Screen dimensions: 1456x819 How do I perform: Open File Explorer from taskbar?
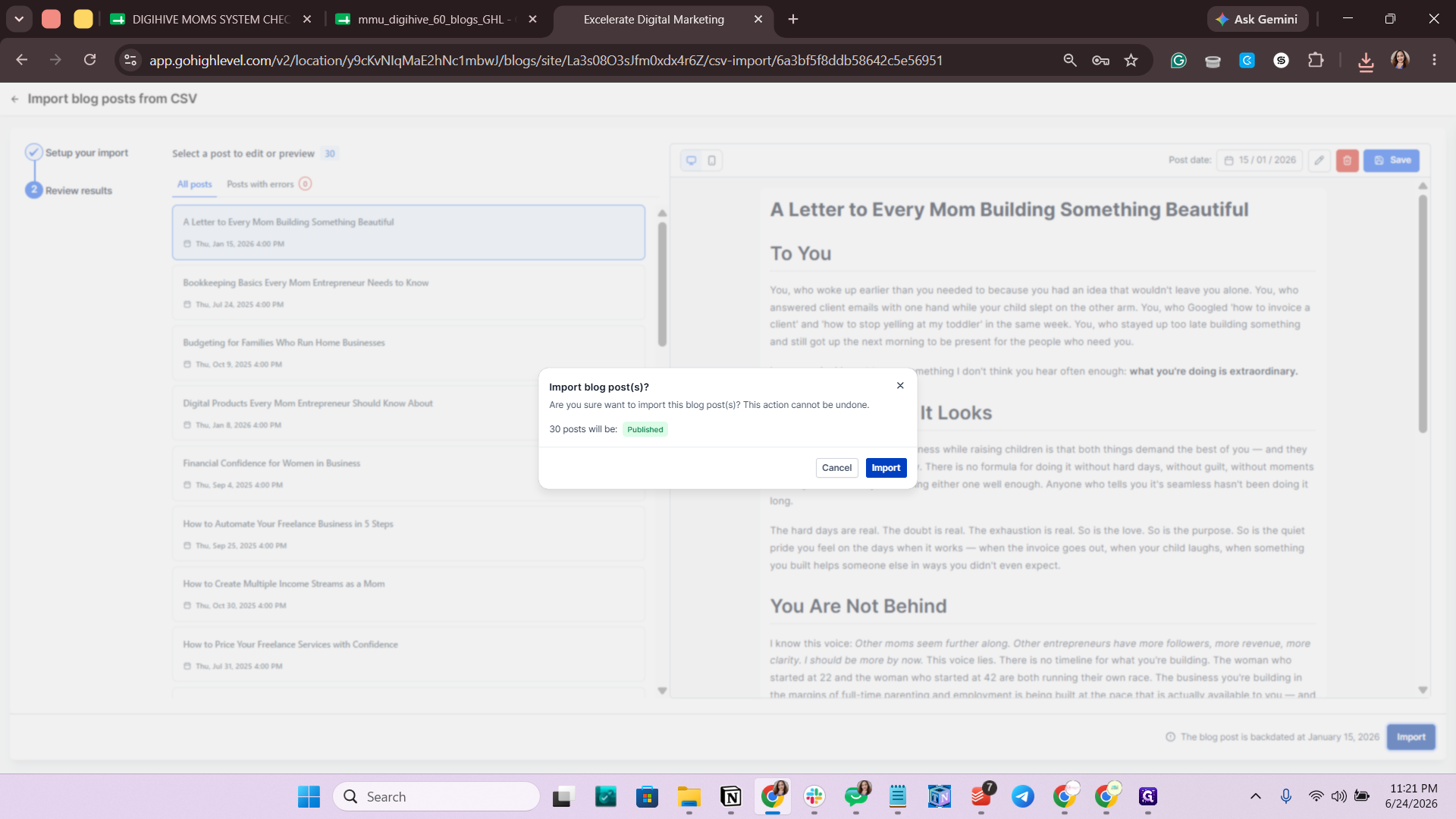[689, 796]
